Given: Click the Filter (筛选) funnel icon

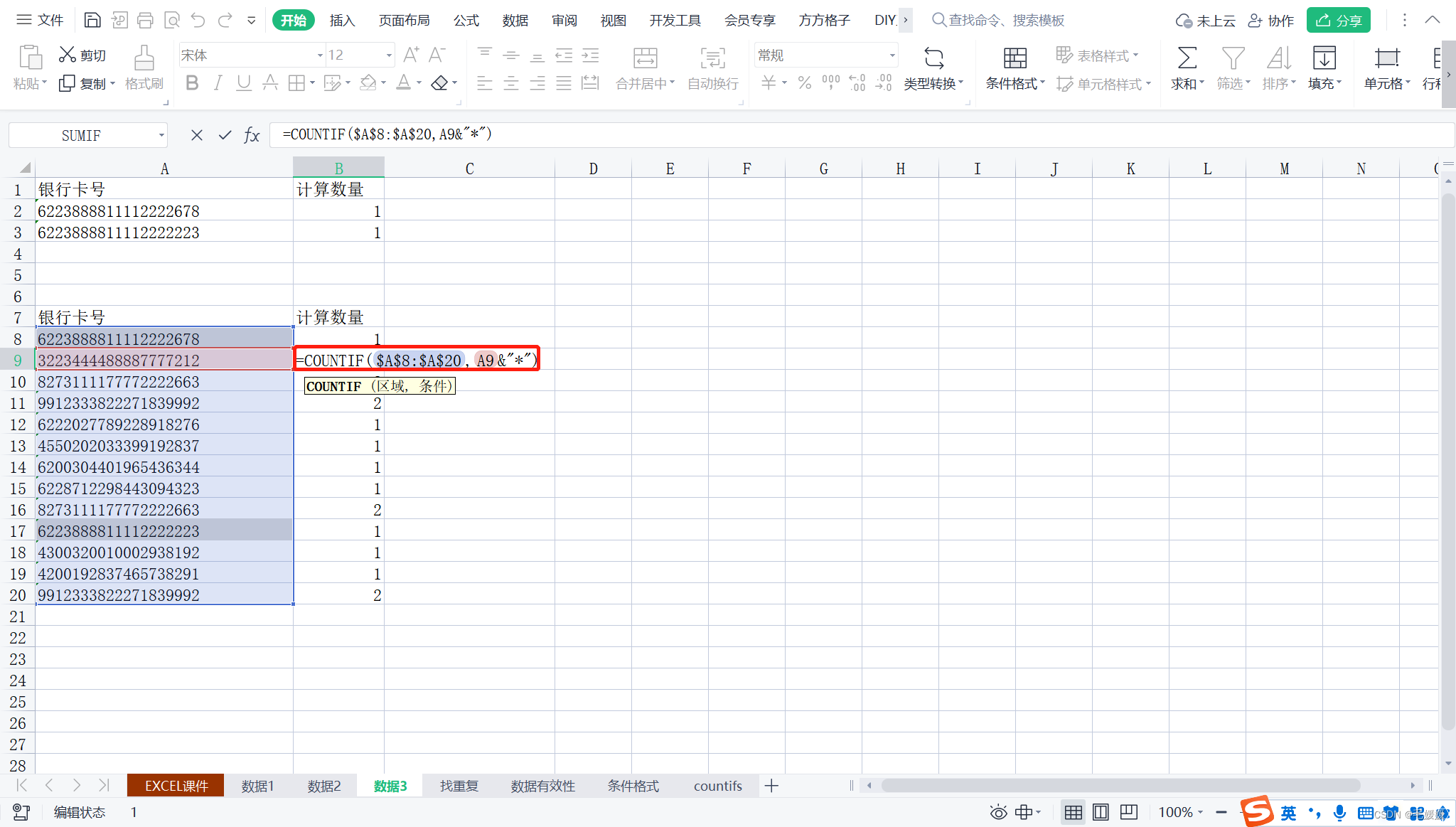Looking at the screenshot, I should pyautogui.click(x=1233, y=58).
